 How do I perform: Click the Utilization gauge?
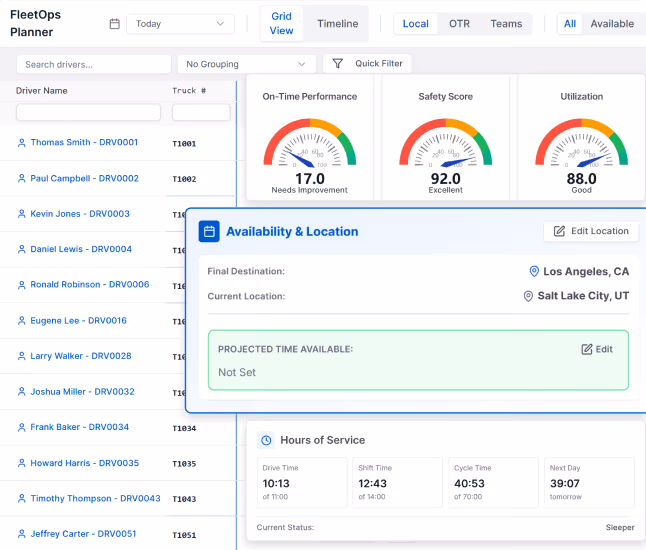[581, 143]
